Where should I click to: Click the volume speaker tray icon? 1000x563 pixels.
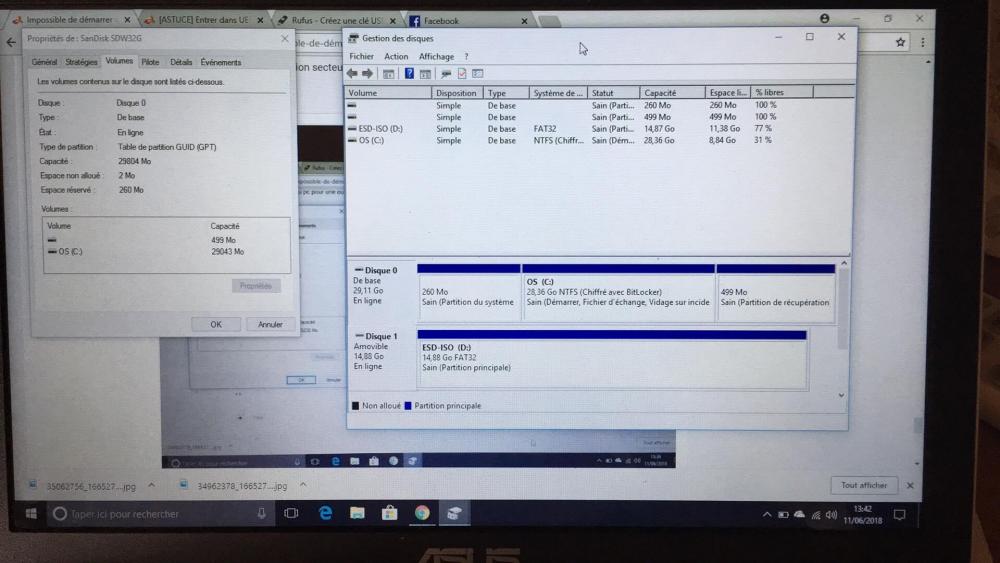832,515
